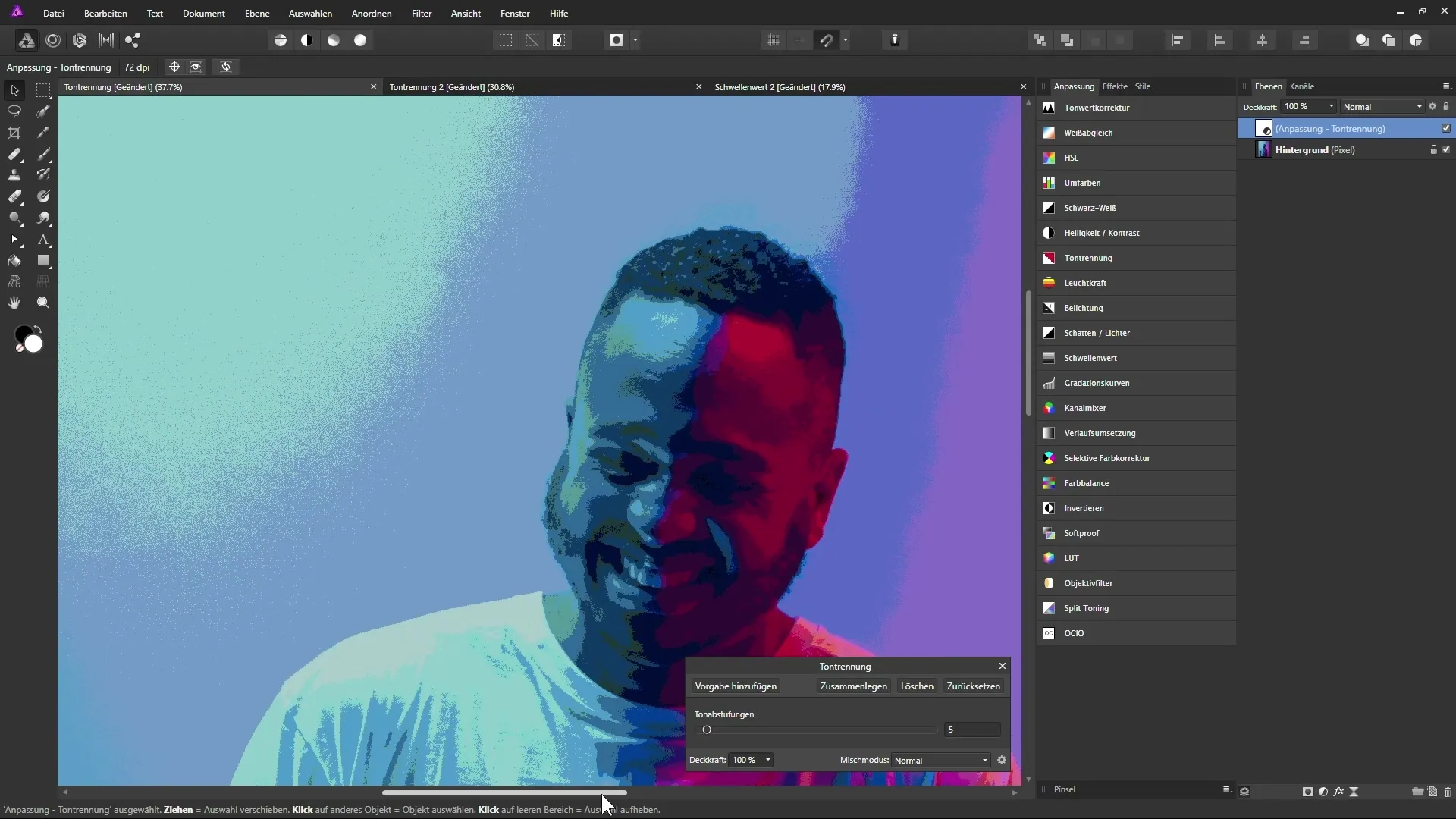
Task: Toggle visibility of Anpassung - Tontrennung layer
Action: pyautogui.click(x=1446, y=128)
